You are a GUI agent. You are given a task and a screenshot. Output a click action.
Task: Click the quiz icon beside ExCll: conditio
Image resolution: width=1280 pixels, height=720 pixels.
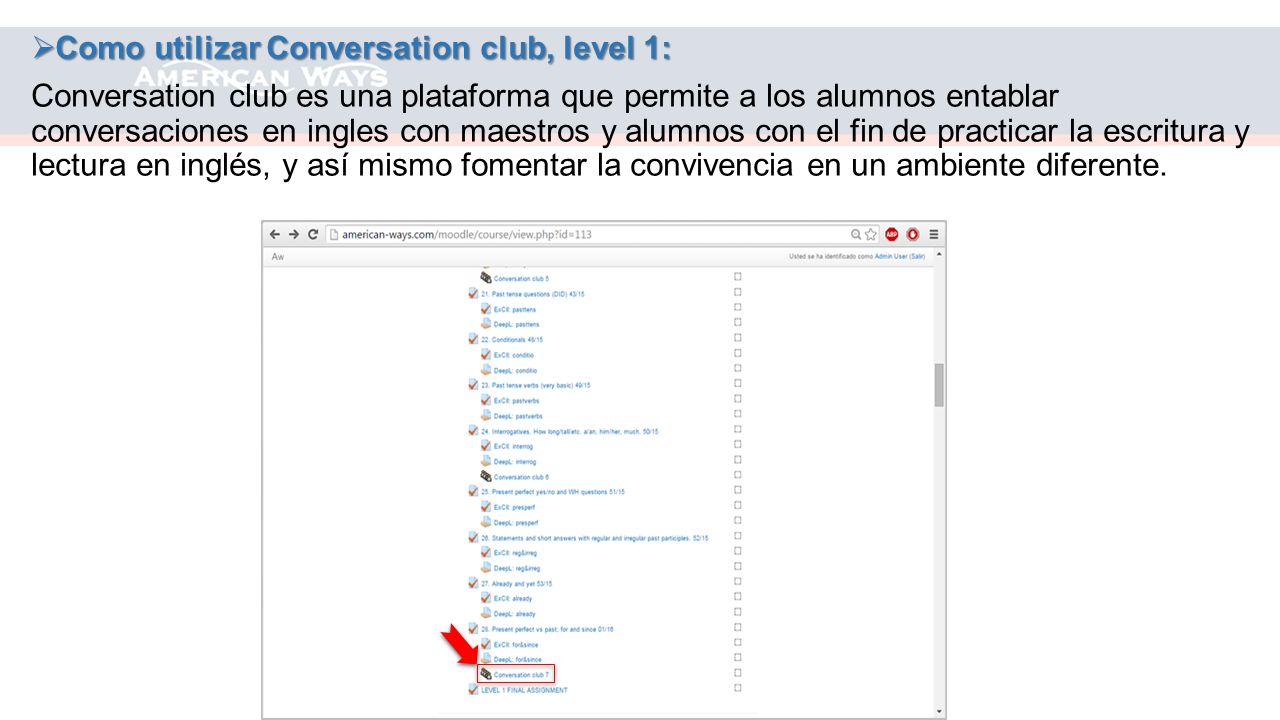(x=486, y=354)
